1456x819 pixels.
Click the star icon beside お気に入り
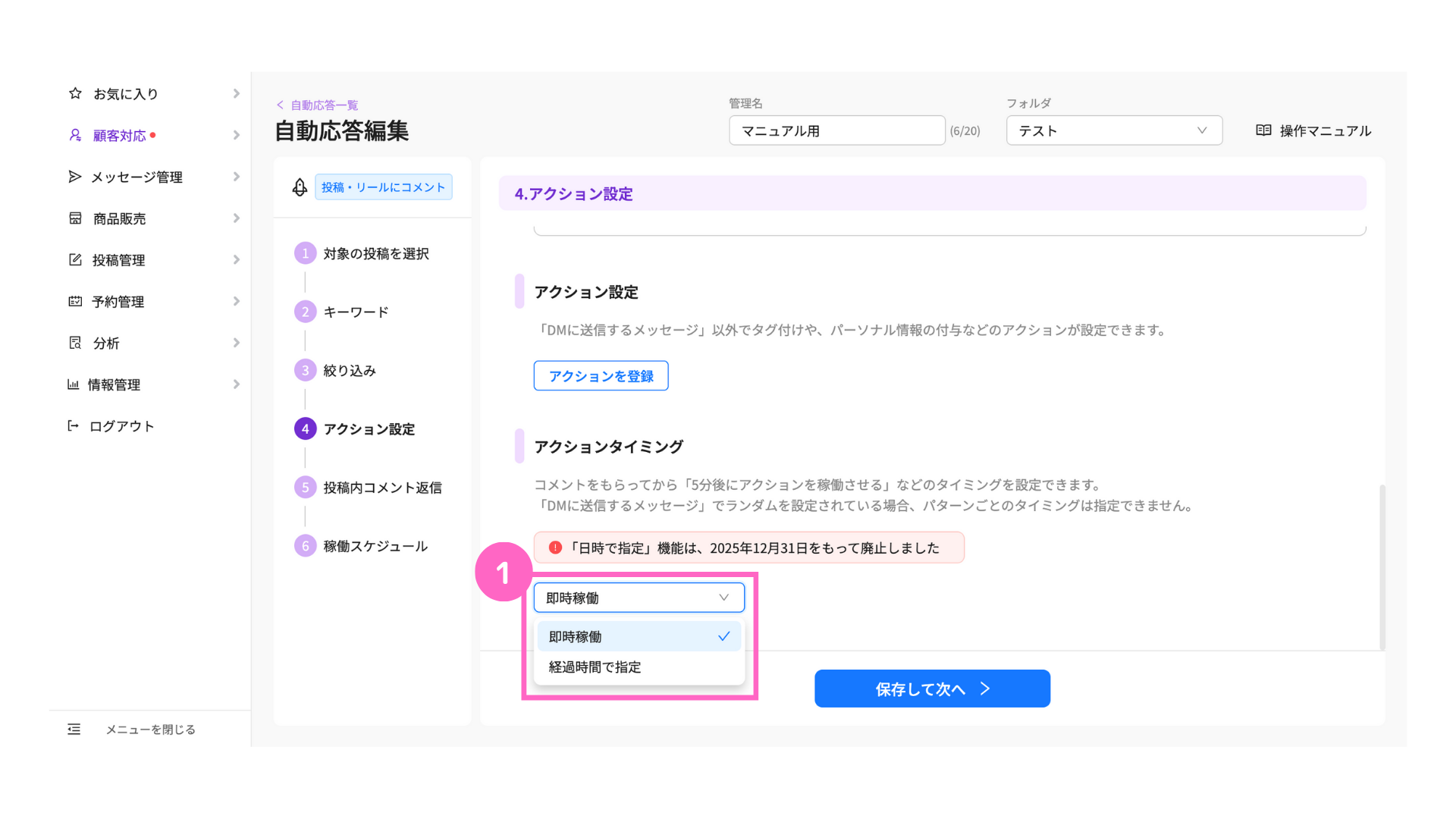coord(75,93)
